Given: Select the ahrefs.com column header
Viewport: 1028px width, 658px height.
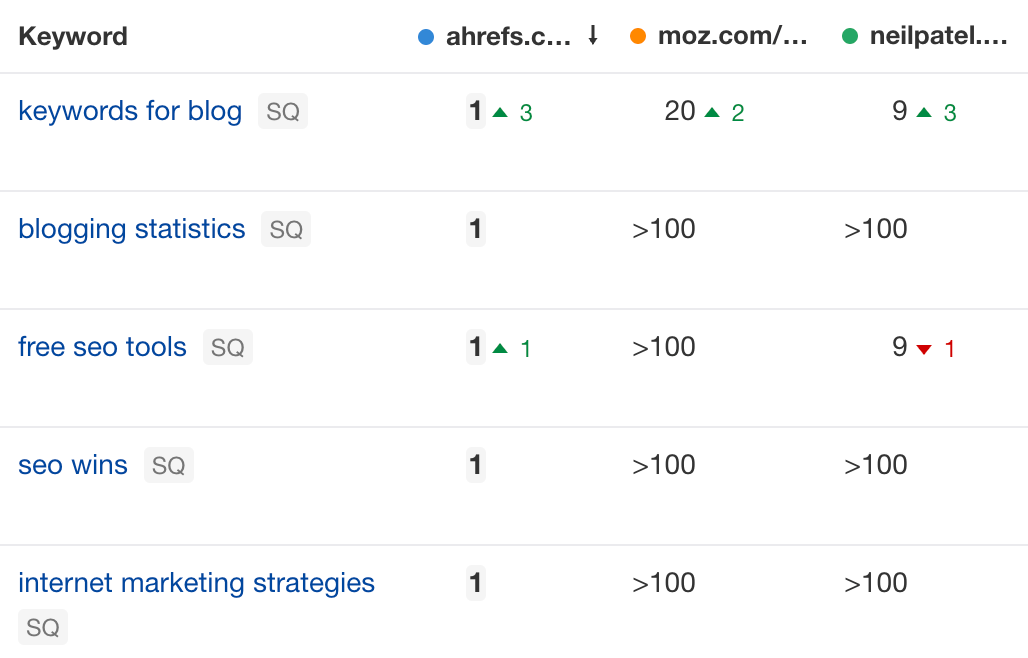Looking at the screenshot, I should tap(510, 35).
